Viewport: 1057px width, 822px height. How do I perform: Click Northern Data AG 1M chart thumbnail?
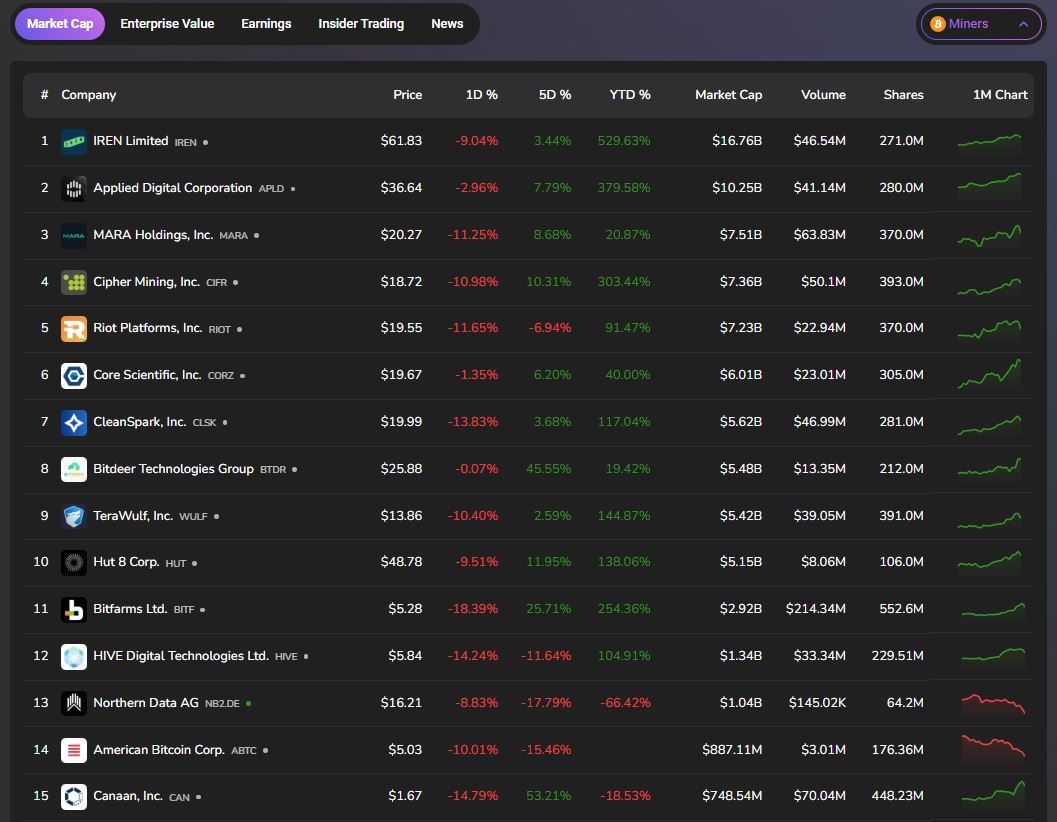click(x=992, y=703)
